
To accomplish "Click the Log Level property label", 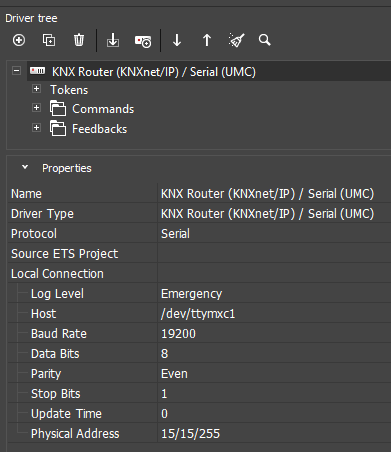I will click(x=57, y=294).
